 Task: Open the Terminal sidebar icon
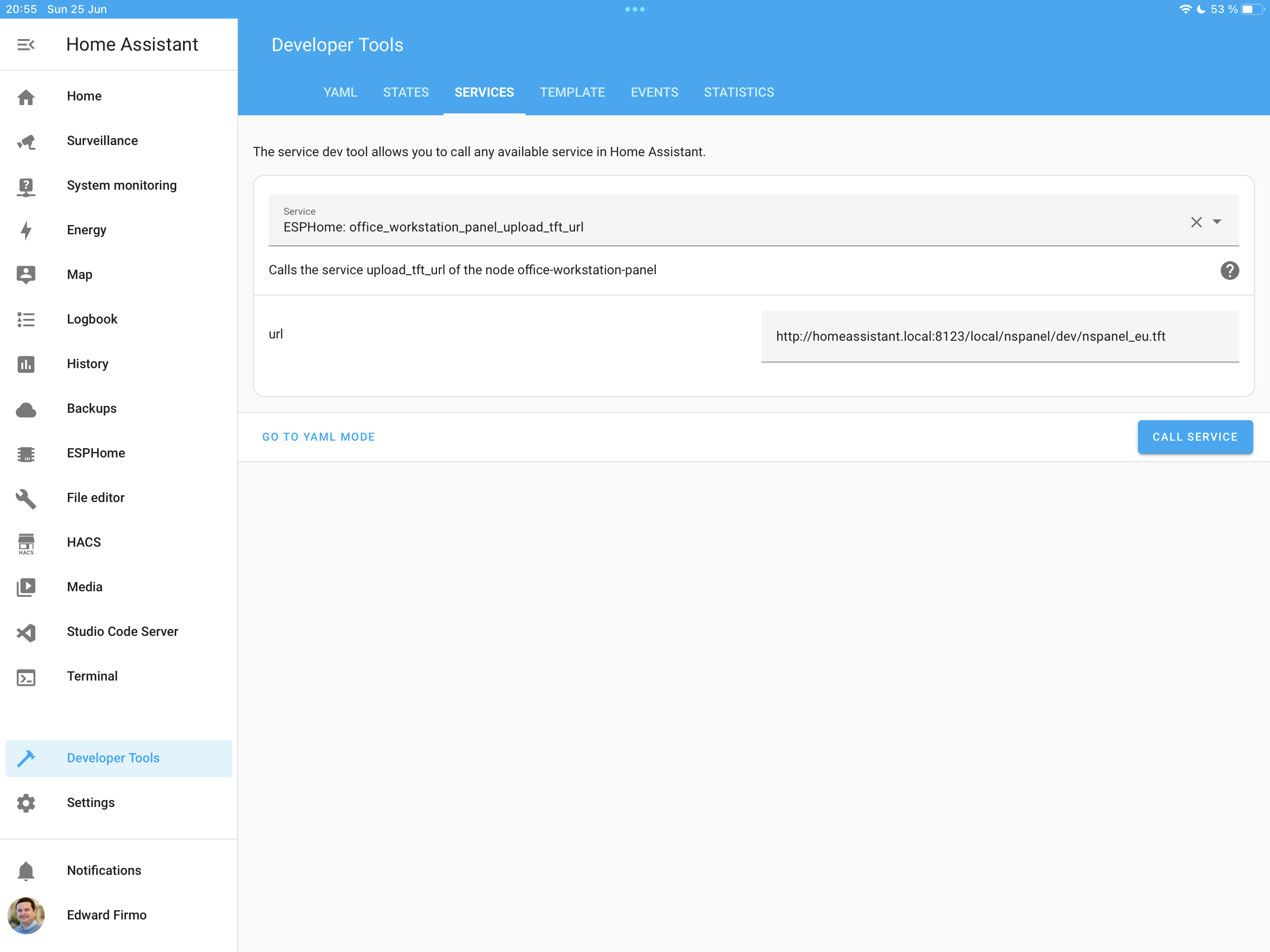click(x=26, y=678)
